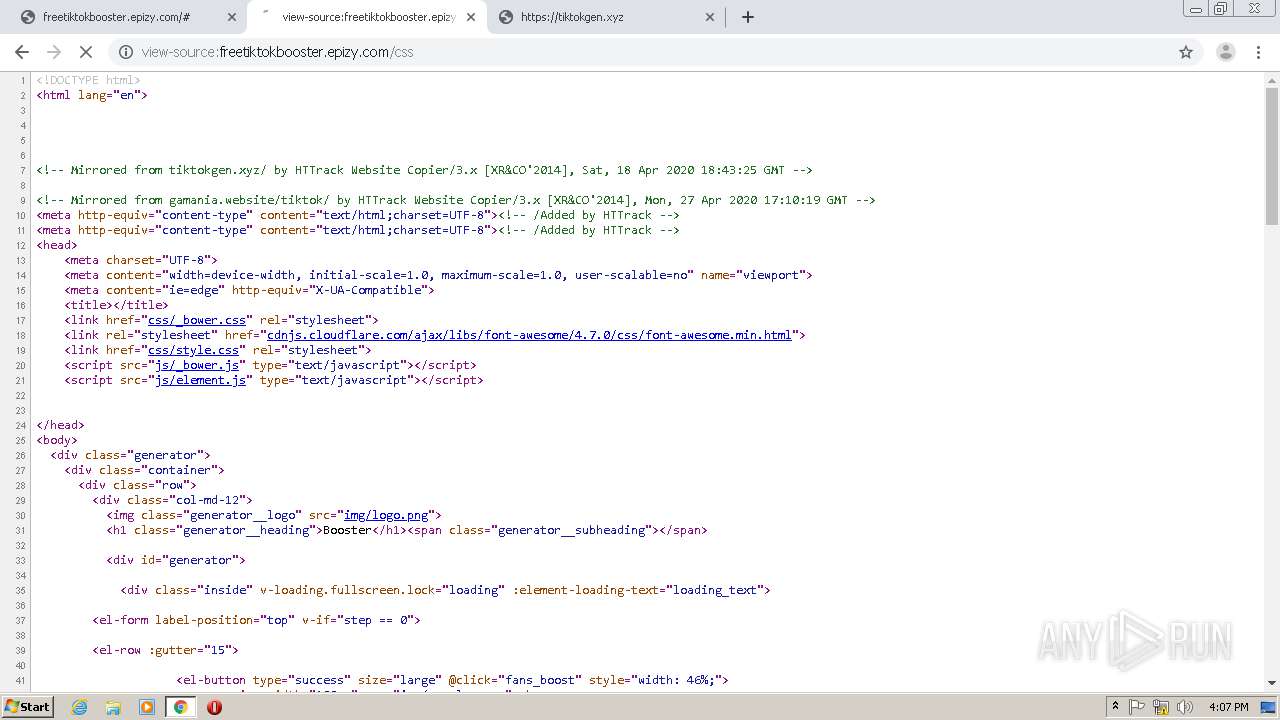
Task: Bookmark this page with the star
Action: tap(1186, 52)
